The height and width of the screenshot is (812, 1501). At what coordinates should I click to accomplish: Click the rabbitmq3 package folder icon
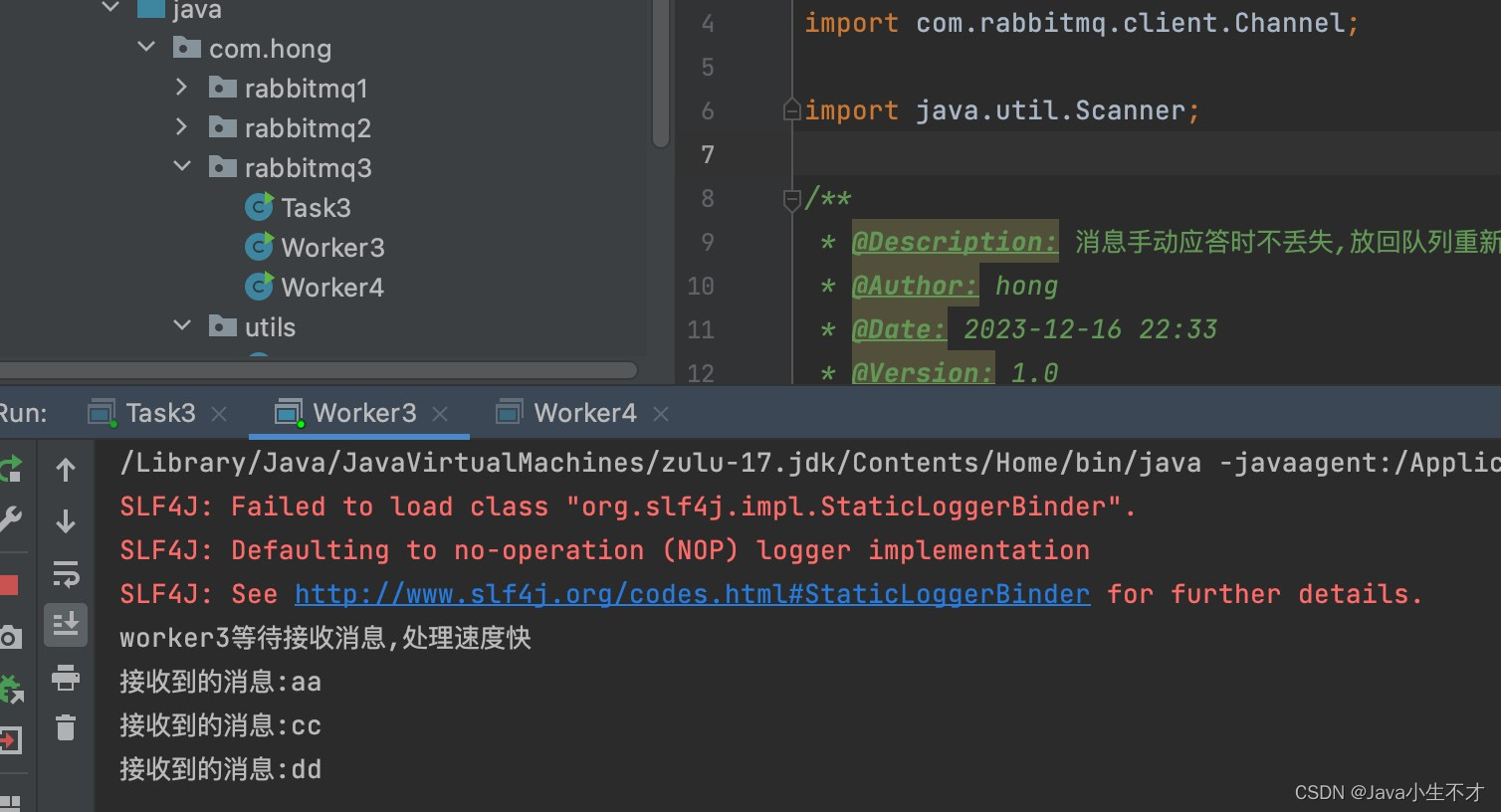point(223,167)
